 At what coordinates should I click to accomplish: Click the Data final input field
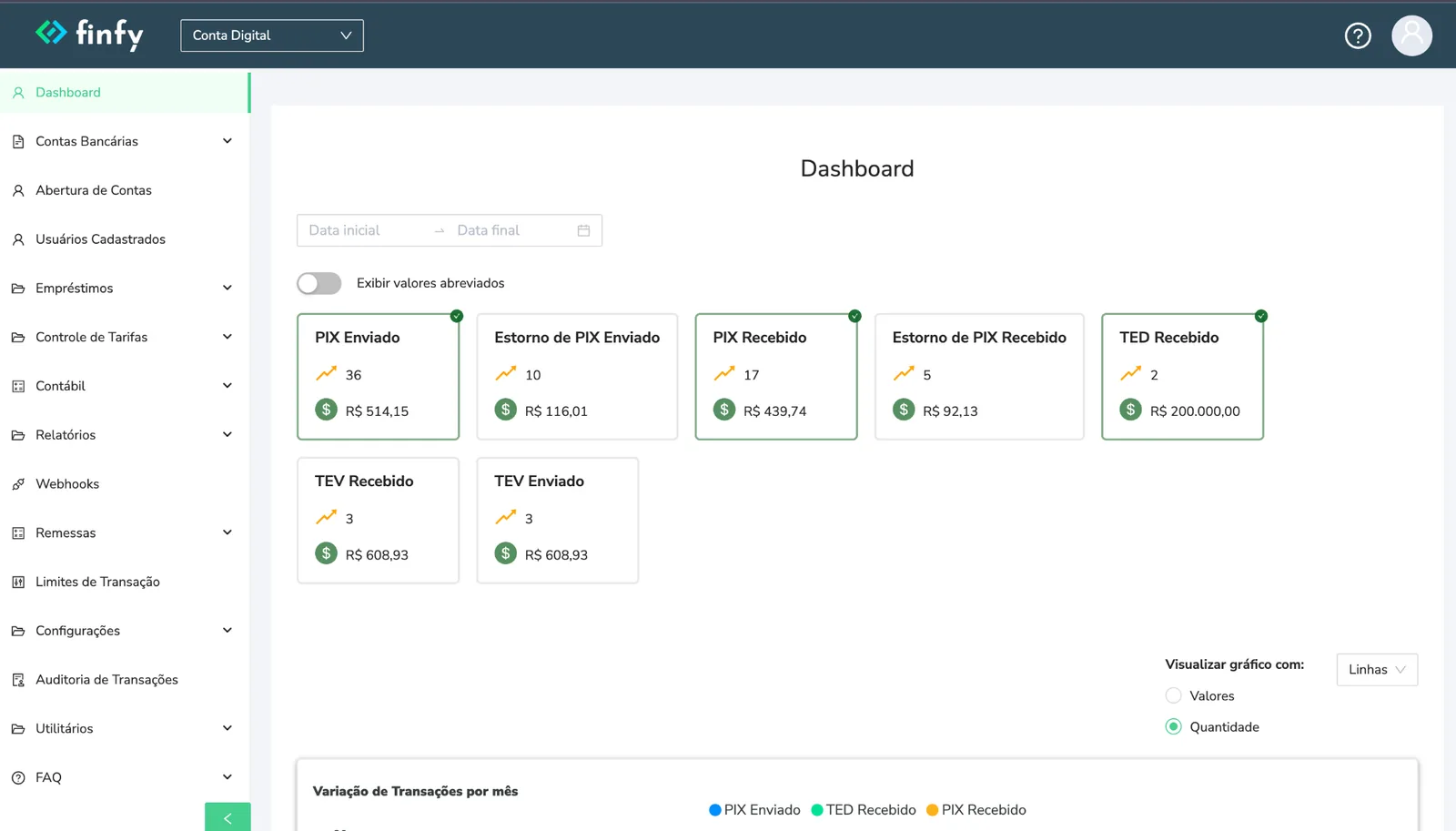point(510,230)
